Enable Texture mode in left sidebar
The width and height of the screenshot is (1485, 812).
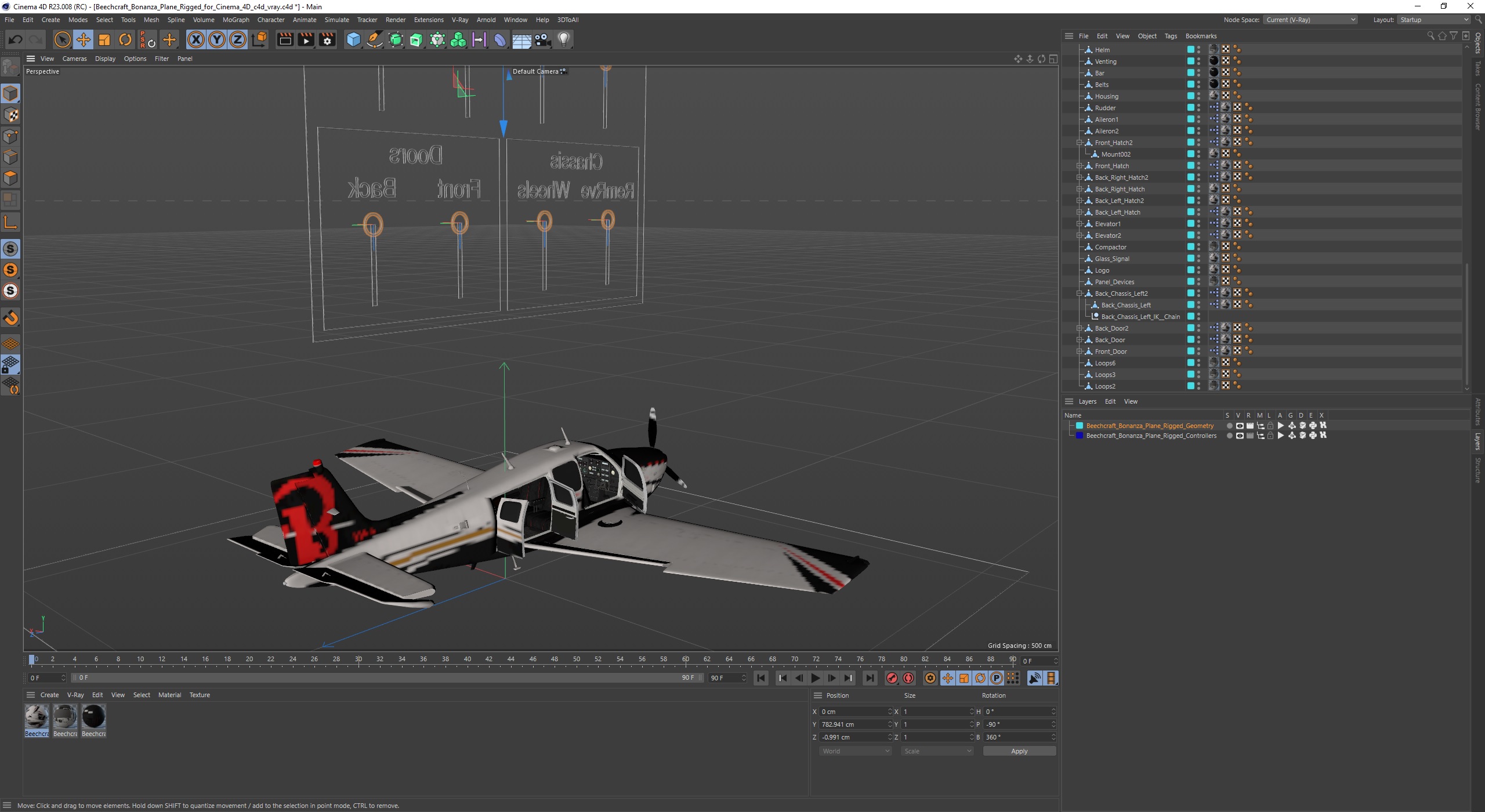click(x=10, y=115)
